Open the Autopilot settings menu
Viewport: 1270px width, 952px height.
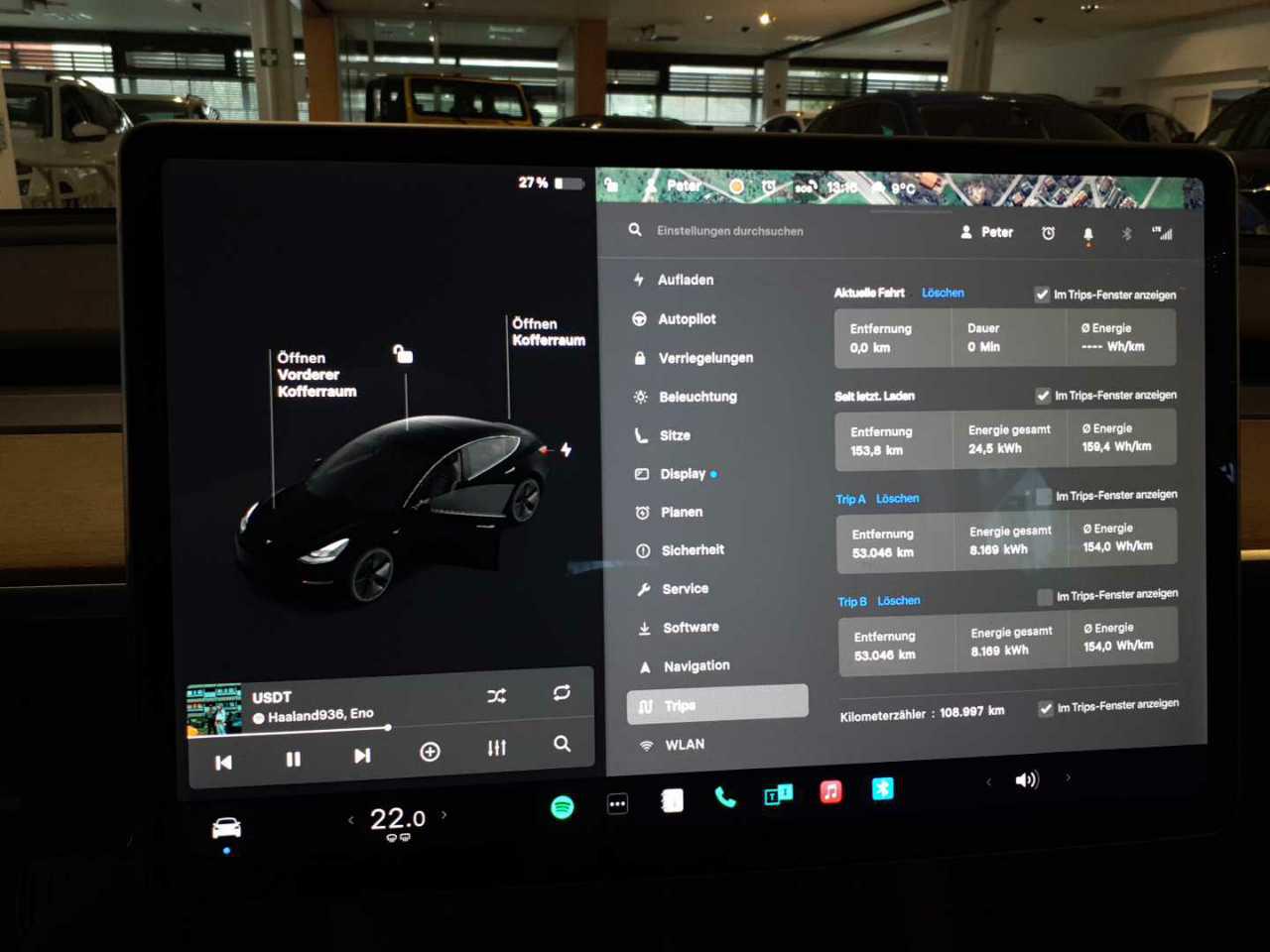click(687, 319)
